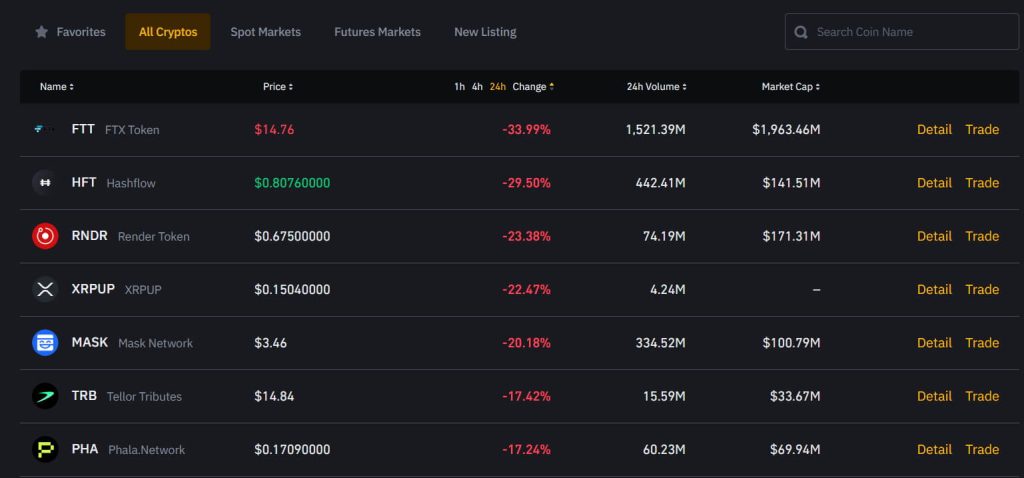
Task: Open Detail for PHA
Action: (934, 449)
